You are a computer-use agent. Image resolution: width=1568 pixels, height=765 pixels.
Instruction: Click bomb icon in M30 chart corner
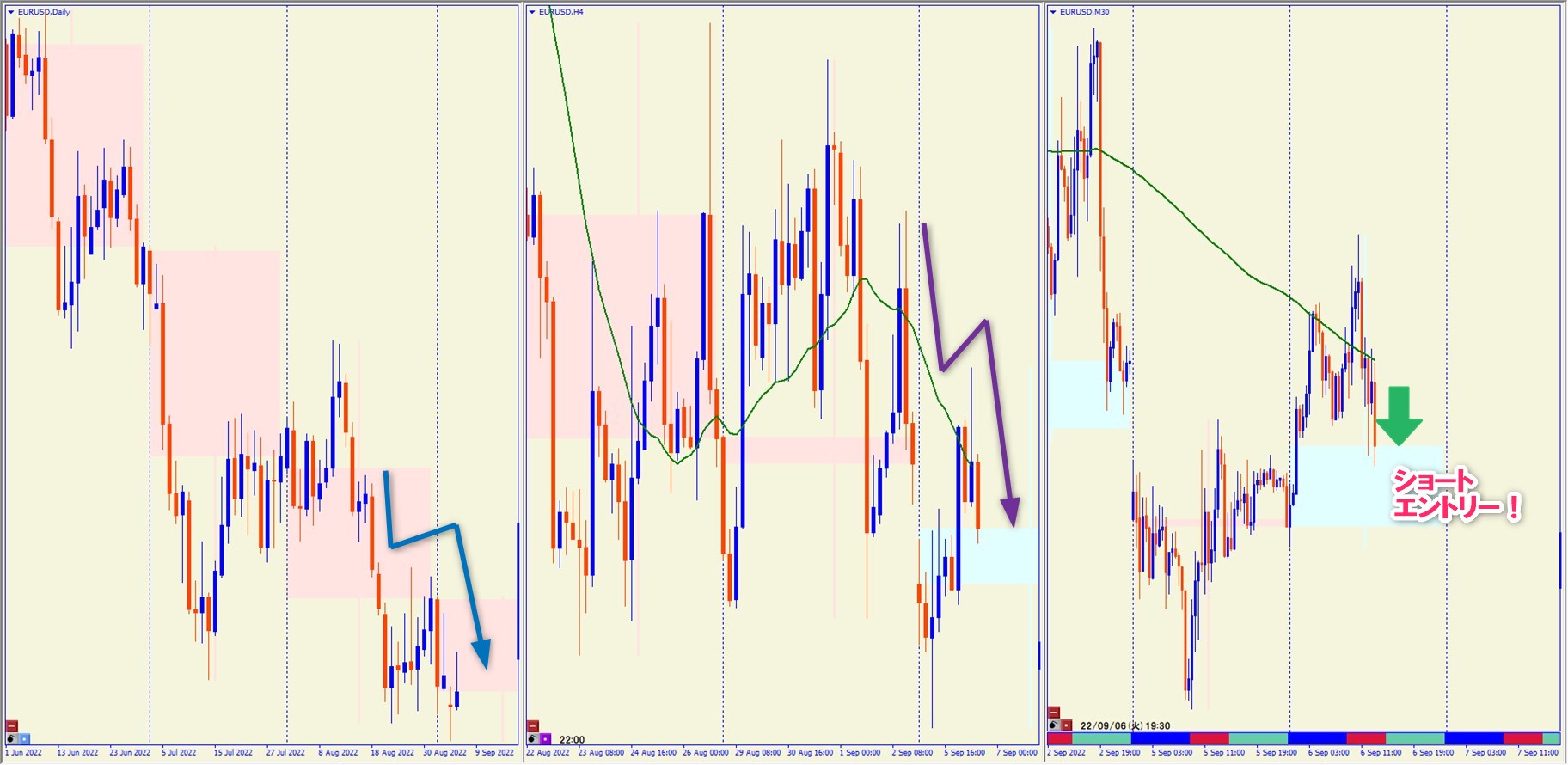click(x=1054, y=725)
